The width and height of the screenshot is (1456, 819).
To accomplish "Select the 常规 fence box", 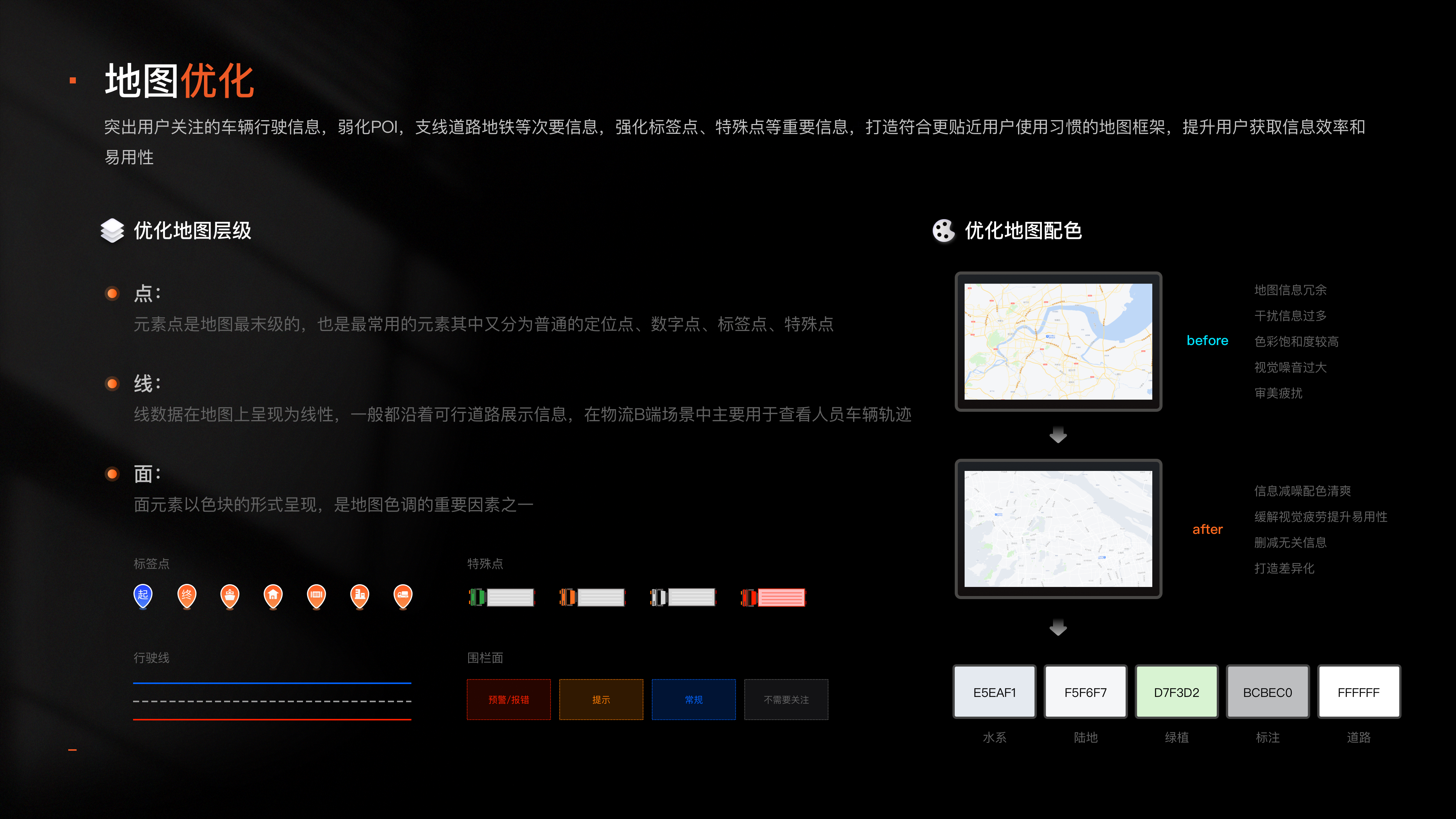I will (x=693, y=699).
